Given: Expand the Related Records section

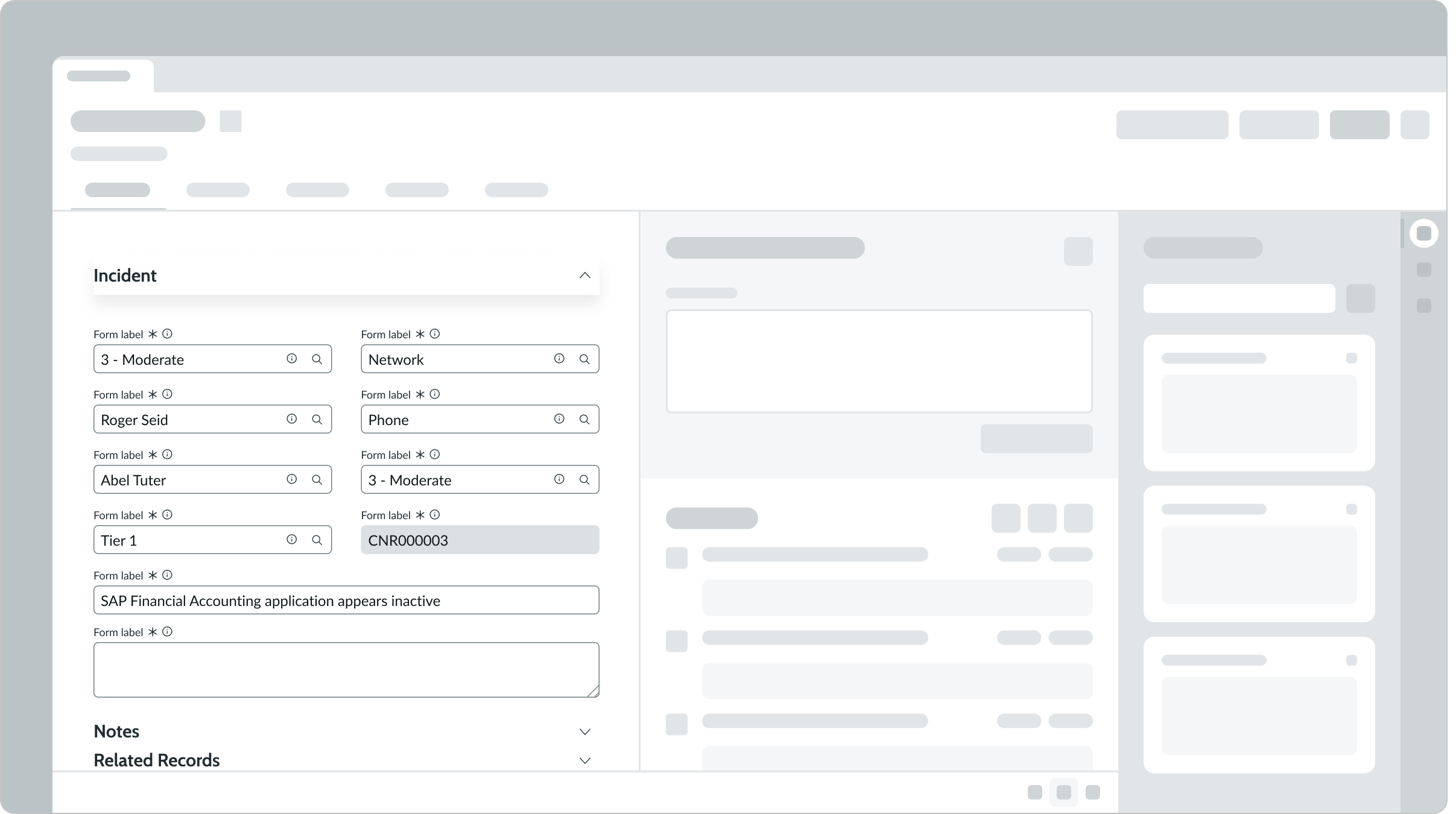Looking at the screenshot, I should coord(584,760).
